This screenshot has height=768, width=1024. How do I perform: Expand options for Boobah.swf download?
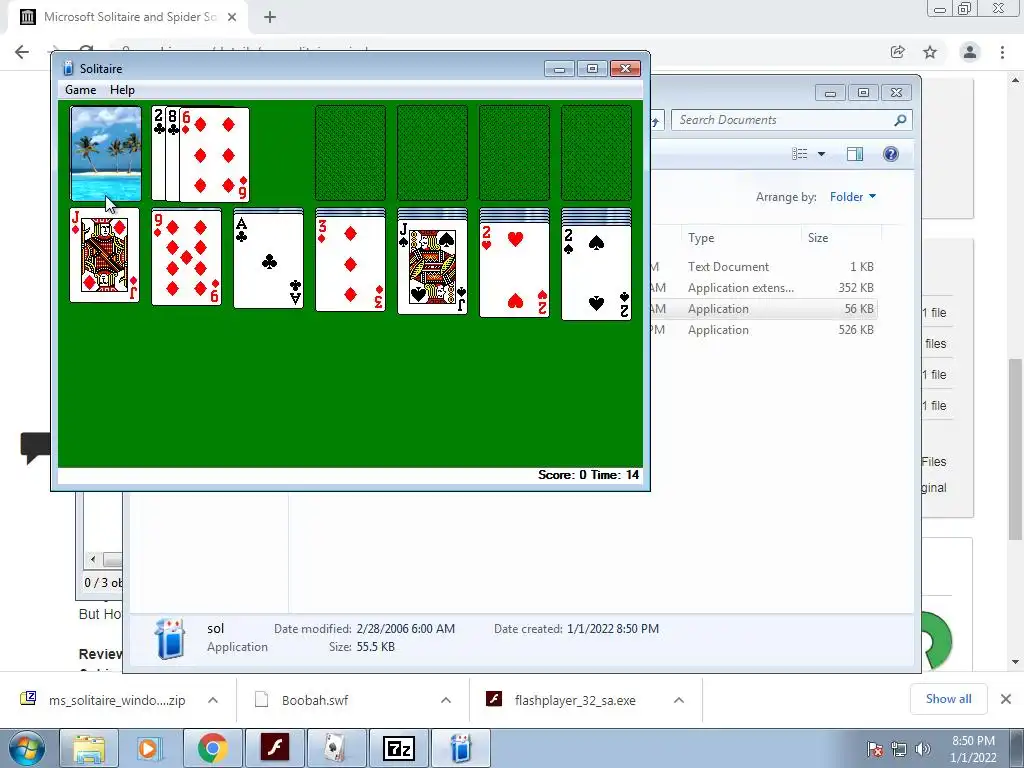click(x=446, y=700)
